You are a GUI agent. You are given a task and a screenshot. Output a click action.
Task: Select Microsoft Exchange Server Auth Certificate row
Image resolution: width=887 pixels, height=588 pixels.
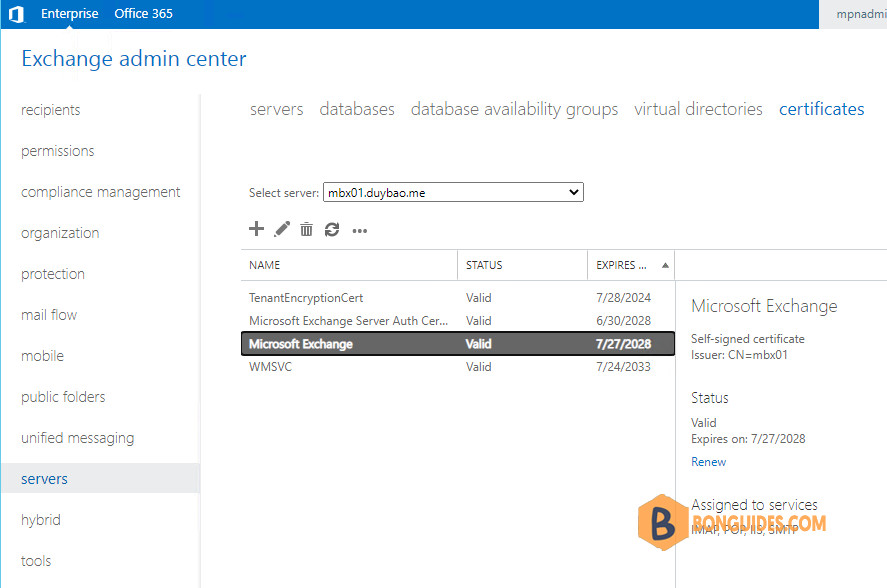tap(458, 321)
